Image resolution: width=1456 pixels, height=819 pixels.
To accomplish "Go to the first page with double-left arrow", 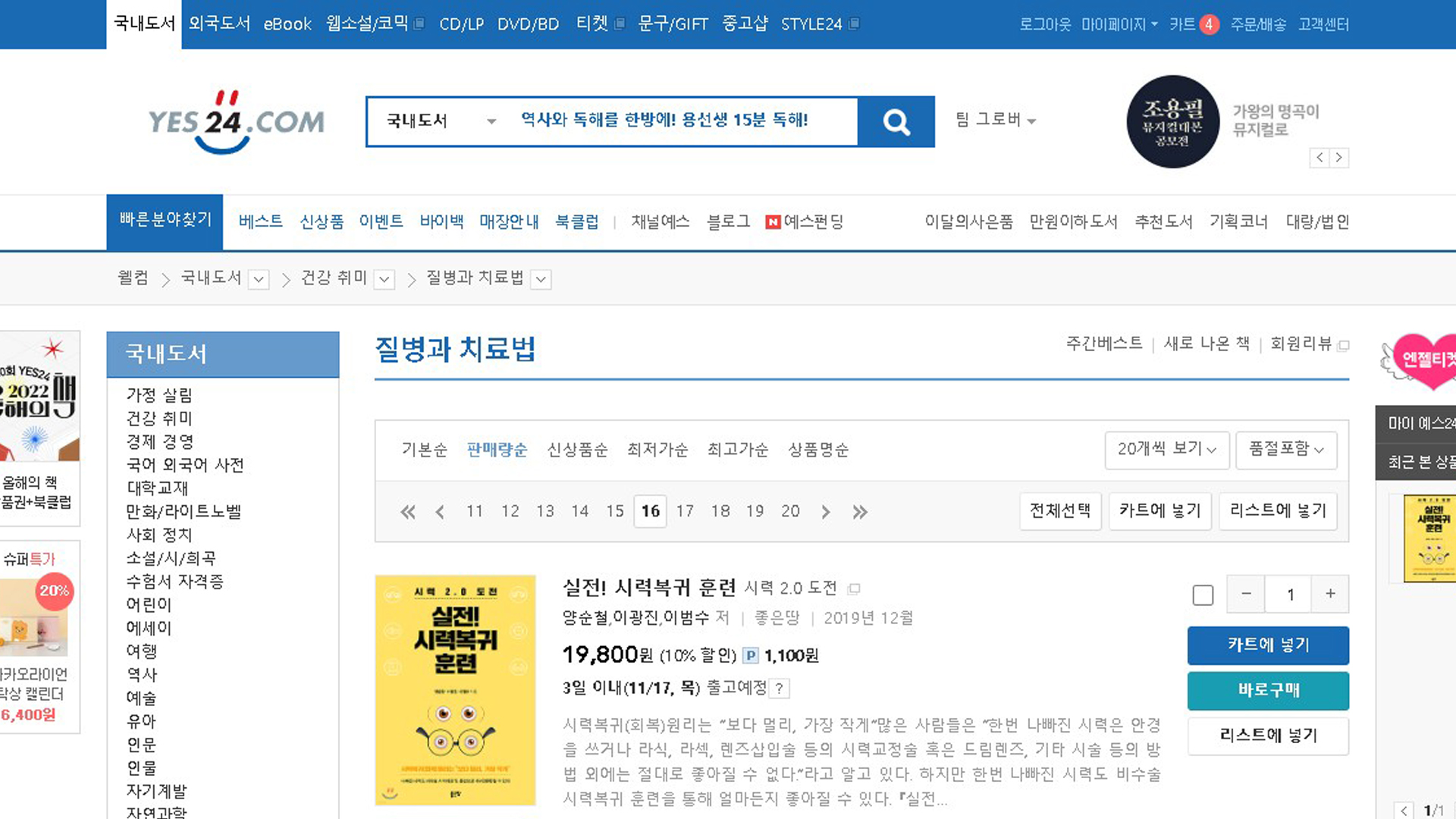I will (x=407, y=512).
